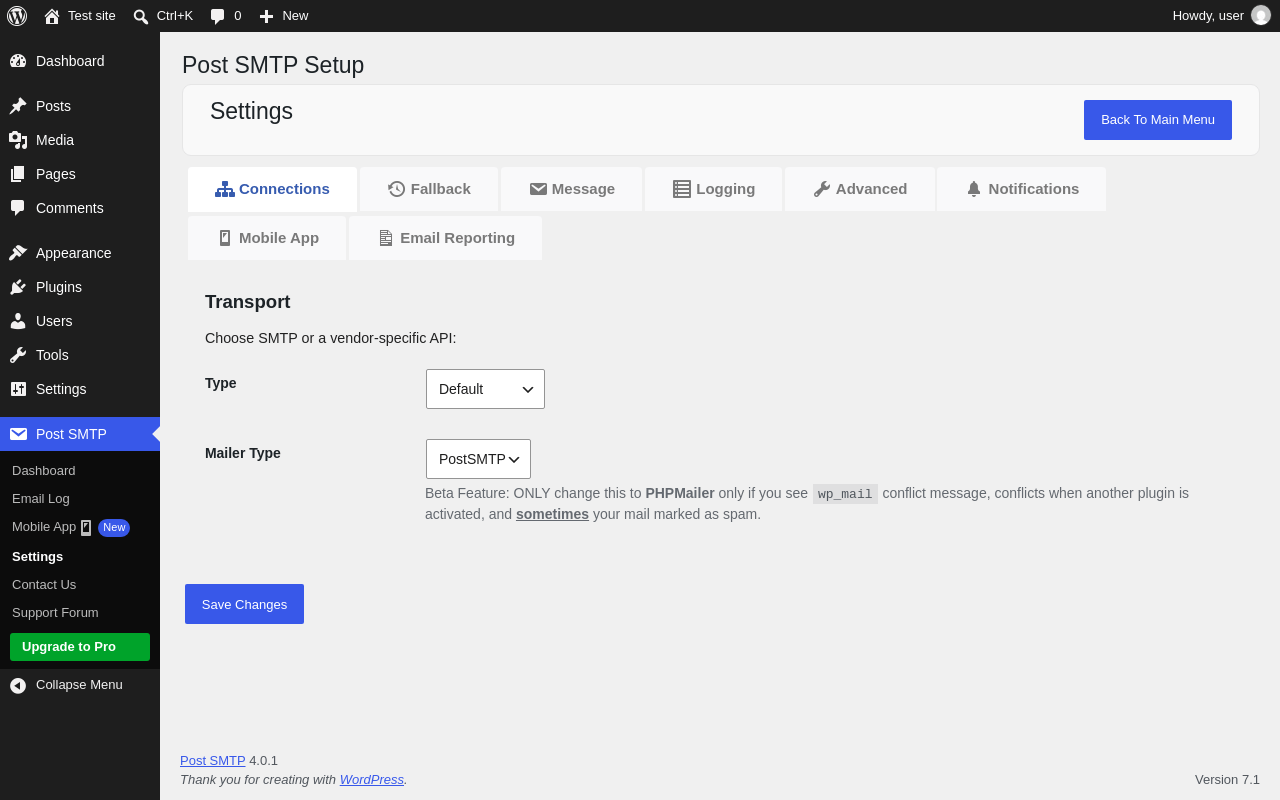The width and height of the screenshot is (1280, 800).
Task: Click the Connections network icon
Action: pos(225,189)
